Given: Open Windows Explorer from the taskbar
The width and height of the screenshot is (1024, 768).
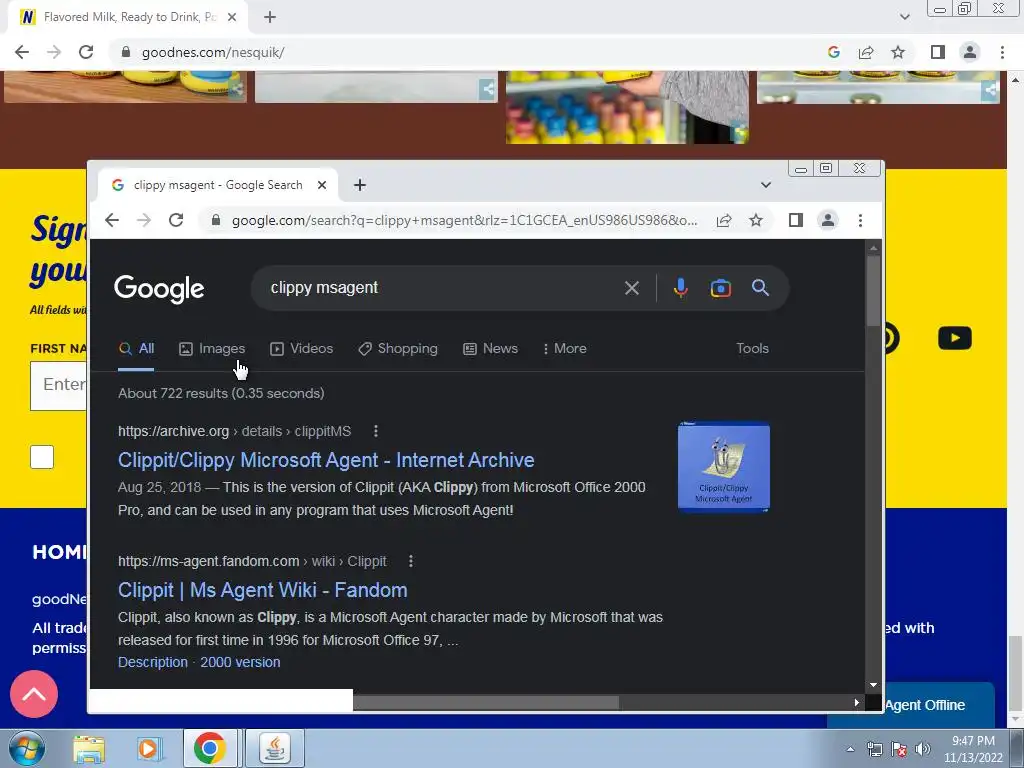Looking at the screenshot, I should (x=88, y=749).
